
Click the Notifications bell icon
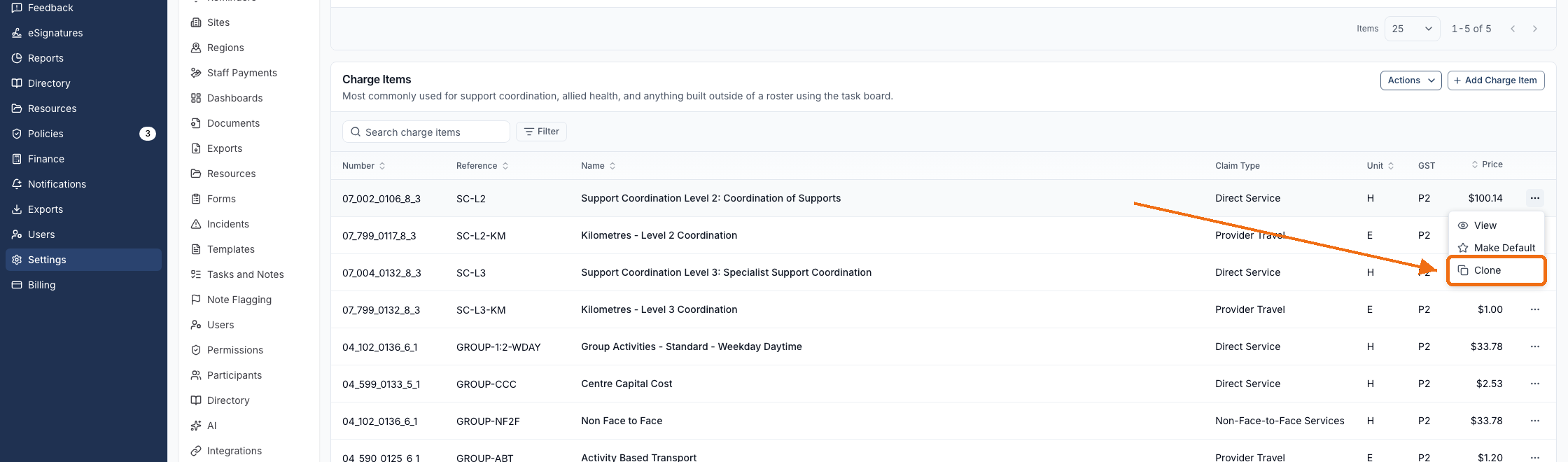17,184
